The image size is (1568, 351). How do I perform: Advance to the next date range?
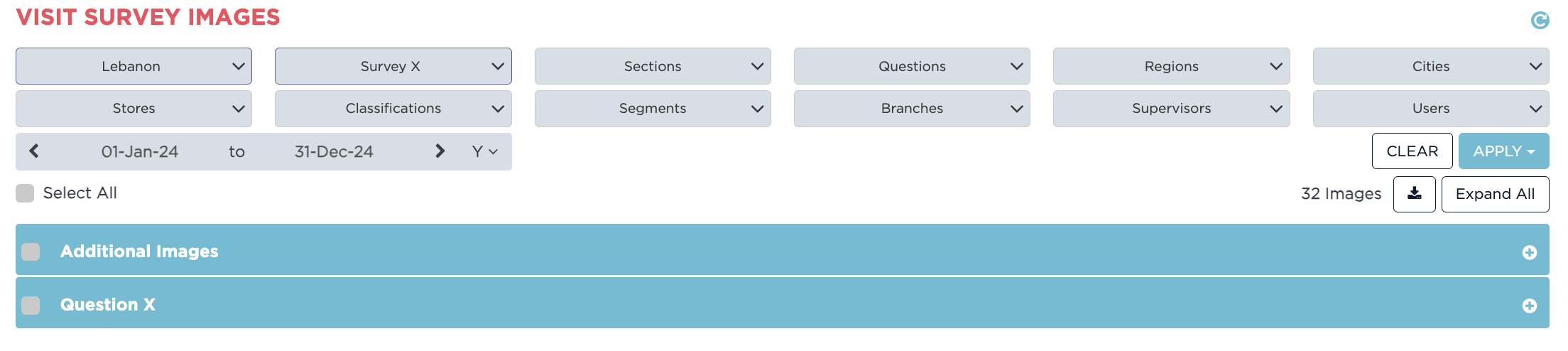pyautogui.click(x=440, y=151)
